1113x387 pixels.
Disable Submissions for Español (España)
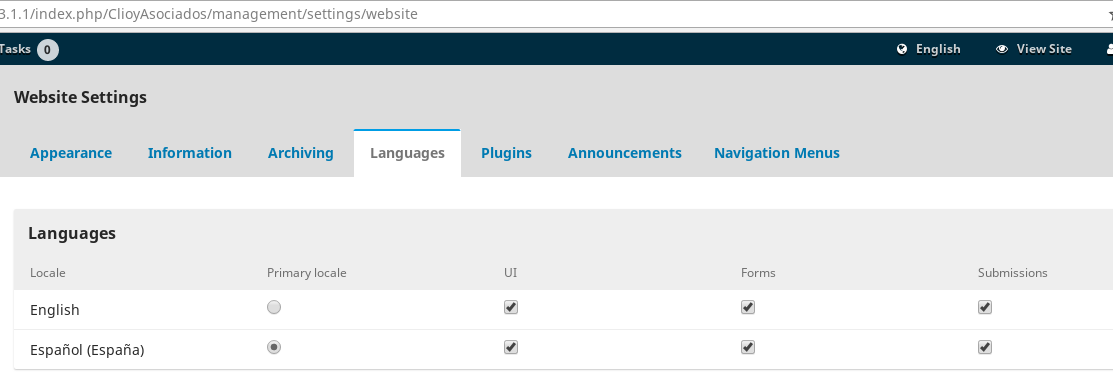click(985, 347)
